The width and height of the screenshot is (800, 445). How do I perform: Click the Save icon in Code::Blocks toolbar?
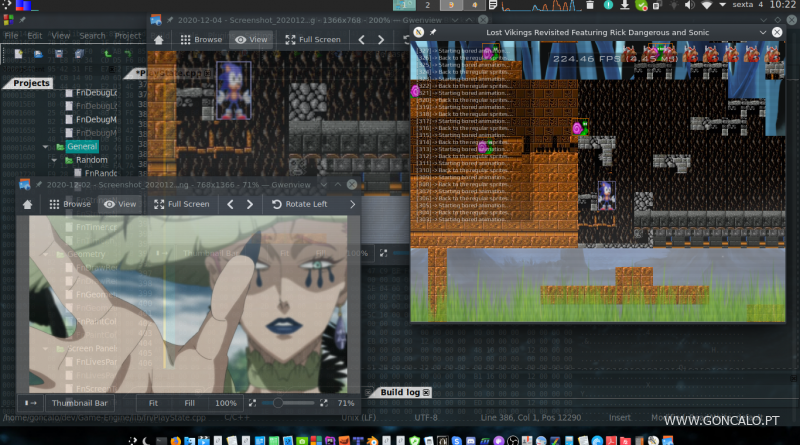click(59, 54)
